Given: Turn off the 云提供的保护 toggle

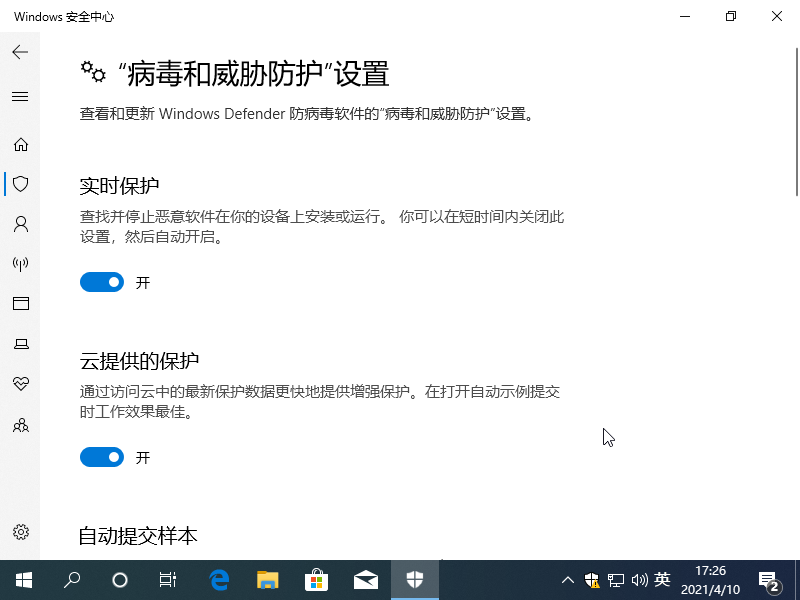Looking at the screenshot, I should click(x=101, y=457).
